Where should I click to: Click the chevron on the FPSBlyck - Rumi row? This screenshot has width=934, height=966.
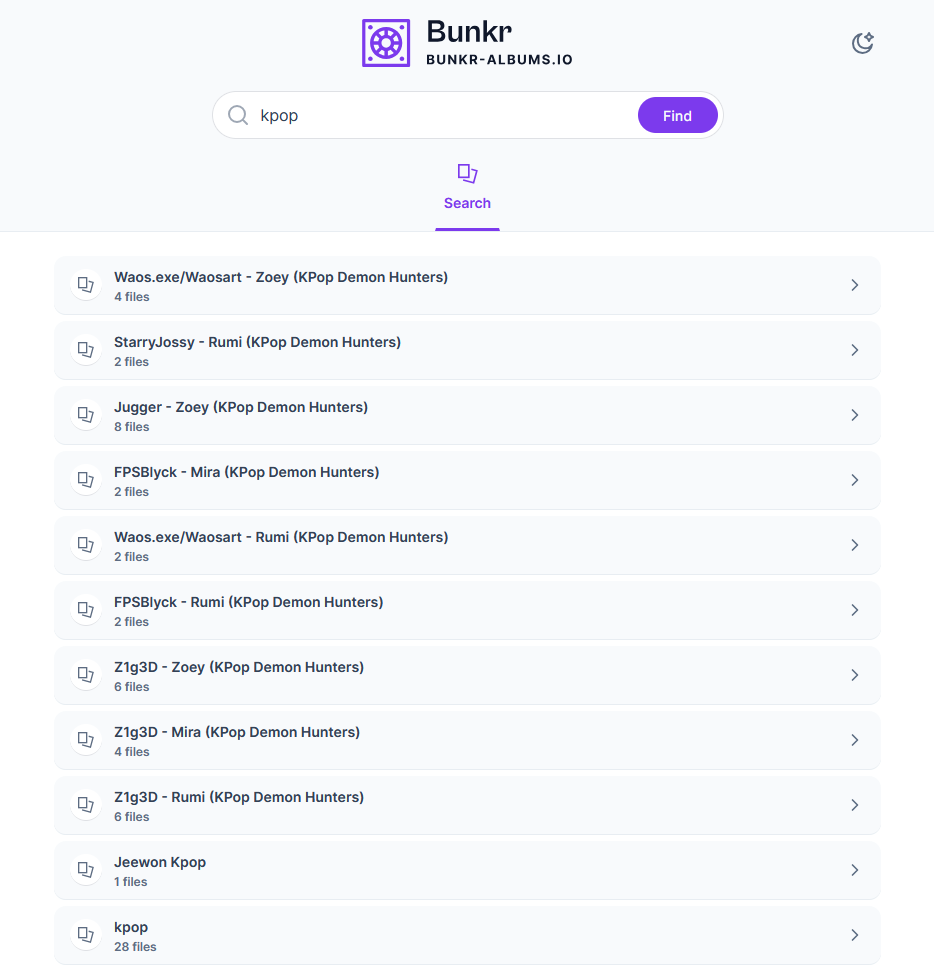click(855, 610)
